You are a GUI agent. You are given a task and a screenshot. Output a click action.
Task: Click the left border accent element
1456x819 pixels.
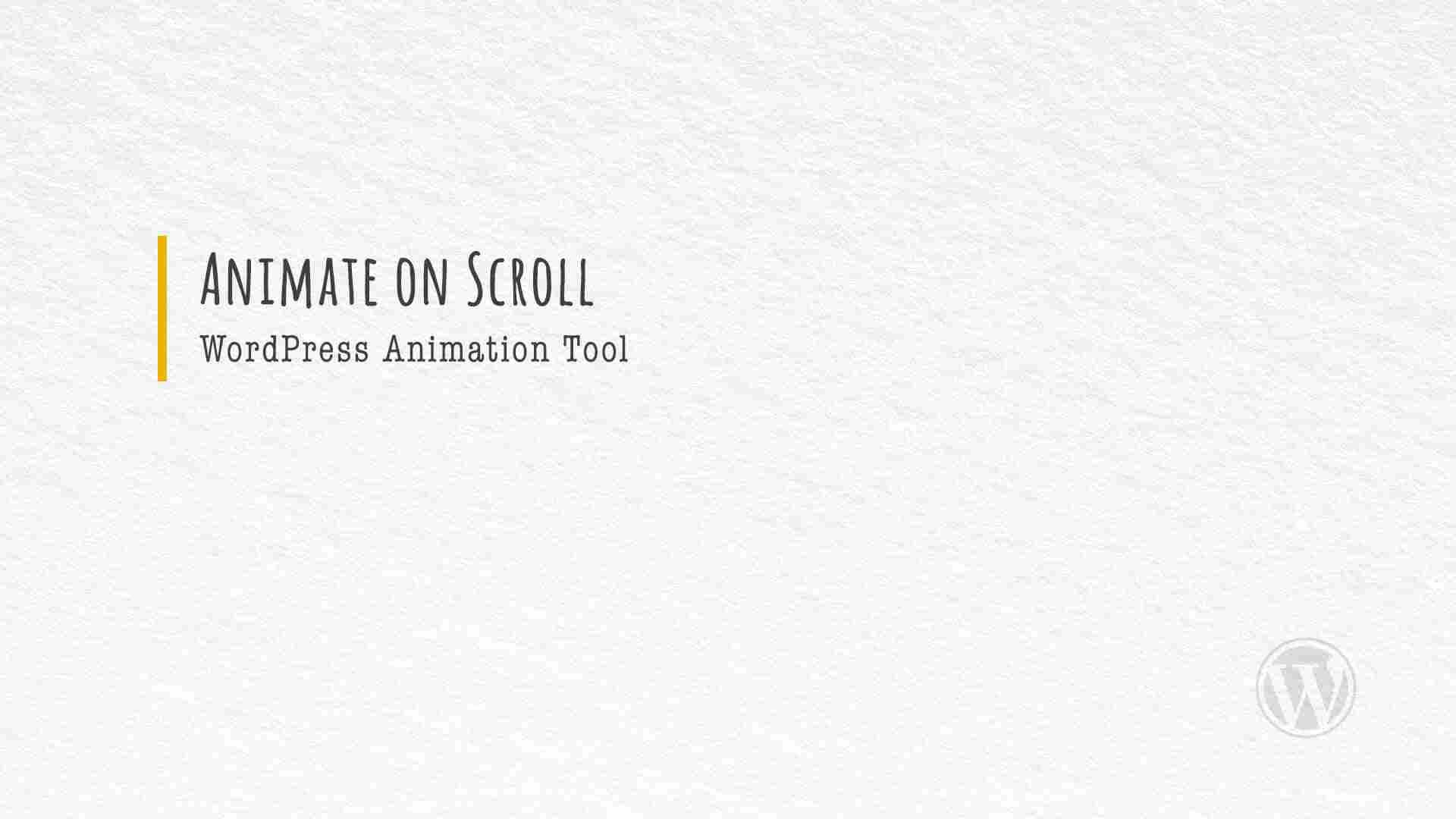click(x=162, y=307)
